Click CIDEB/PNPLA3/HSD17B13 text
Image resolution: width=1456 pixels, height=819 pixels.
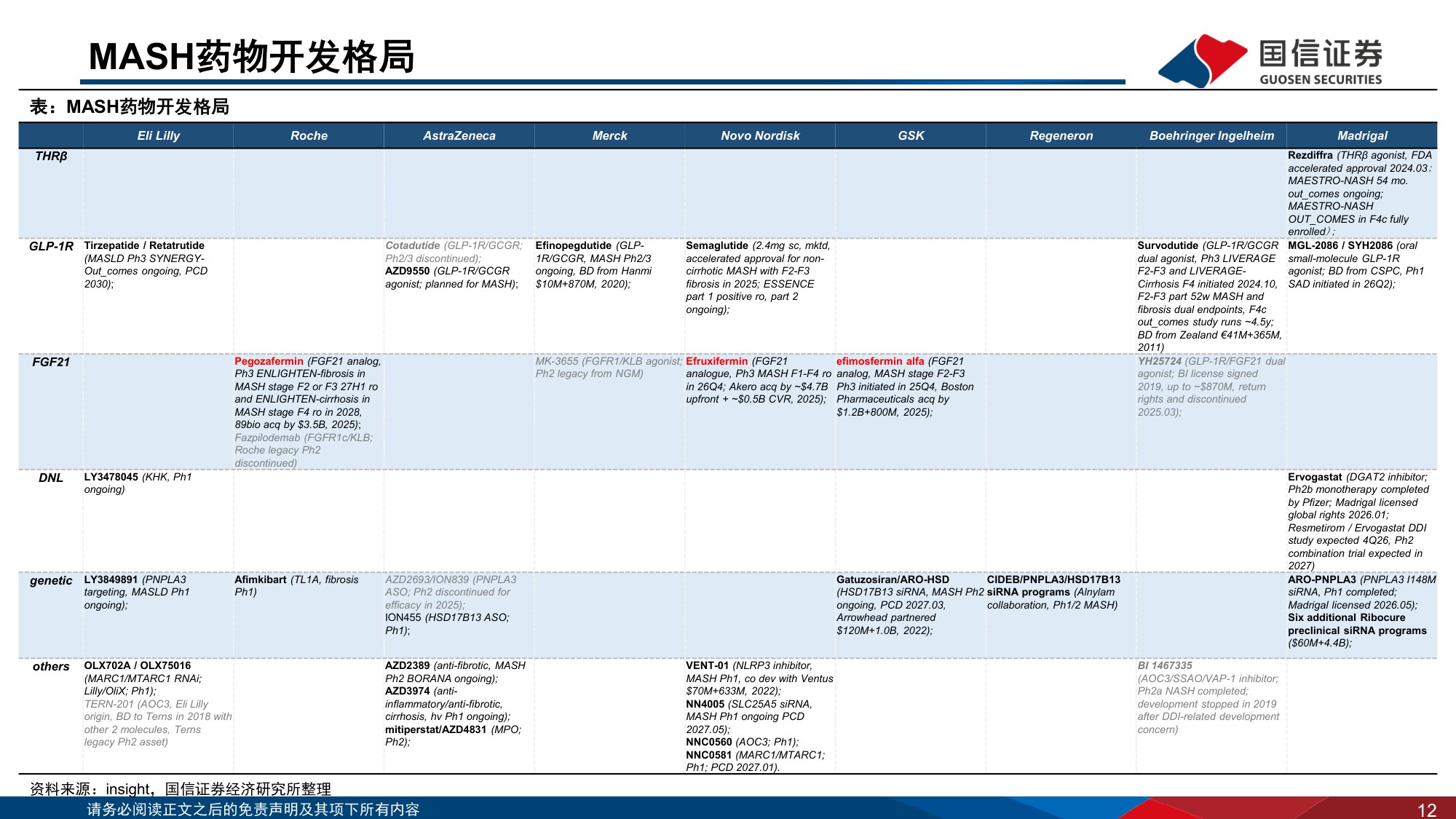[1053, 579]
